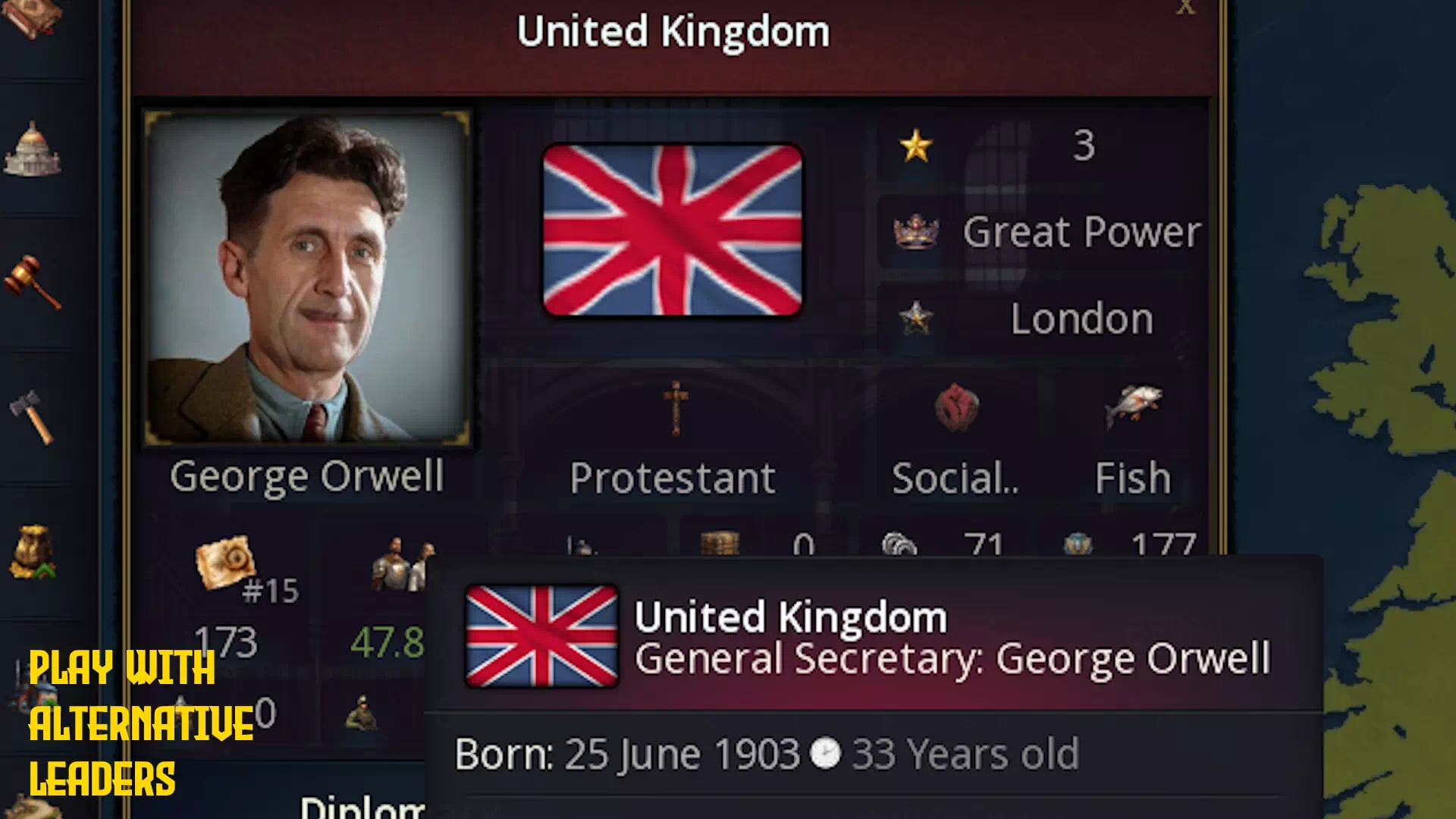The width and height of the screenshot is (1456, 819).
Task: Click the book icon at sidebar top
Action: pos(30,17)
